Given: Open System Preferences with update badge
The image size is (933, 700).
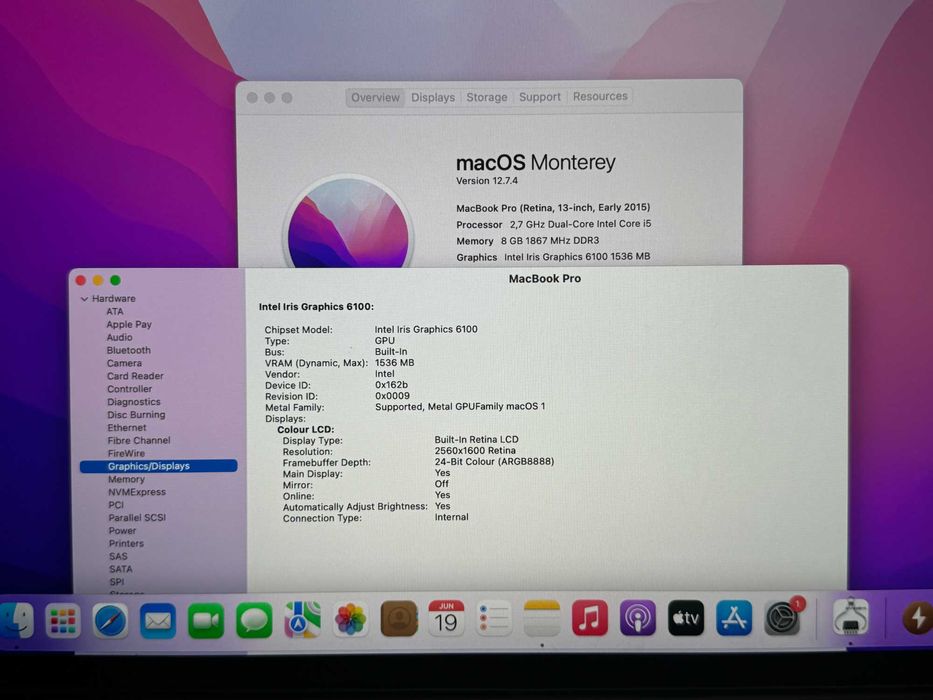Looking at the screenshot, I should 782,618.
